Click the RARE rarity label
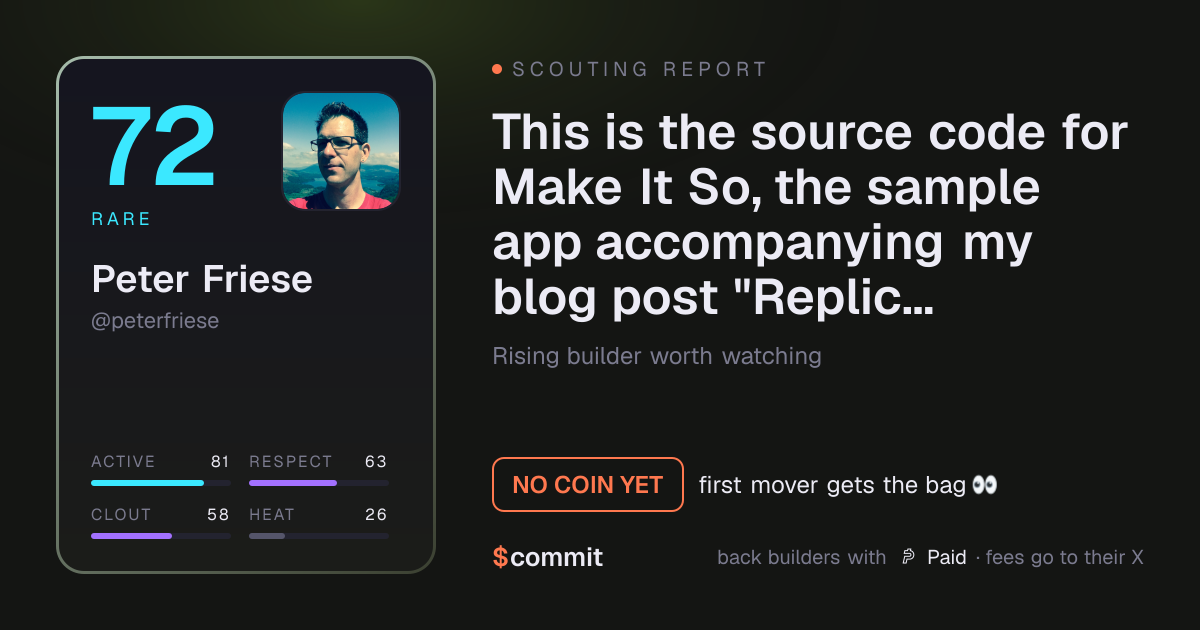 tap(121, 219)
